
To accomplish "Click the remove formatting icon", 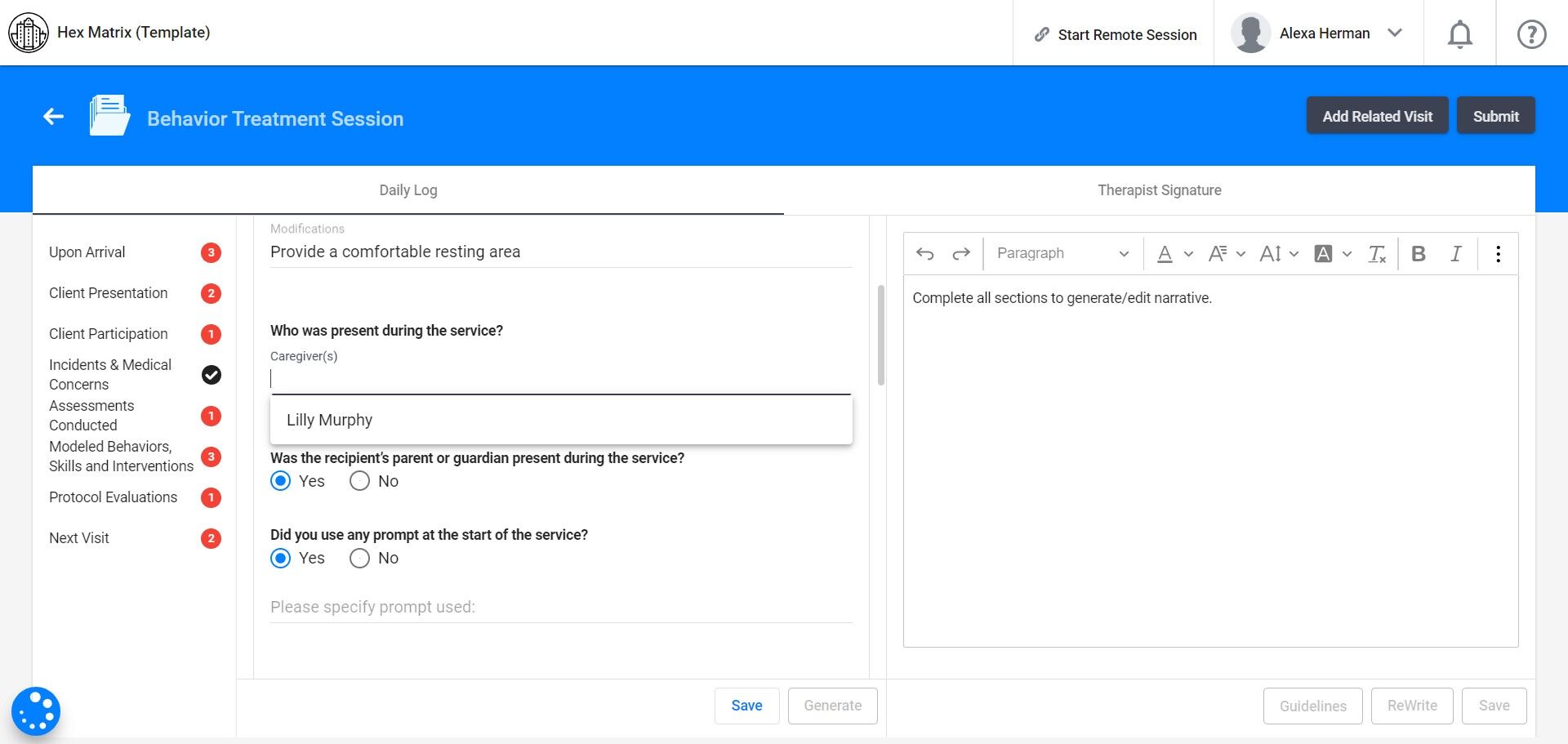I will [x=1377, y=254].
